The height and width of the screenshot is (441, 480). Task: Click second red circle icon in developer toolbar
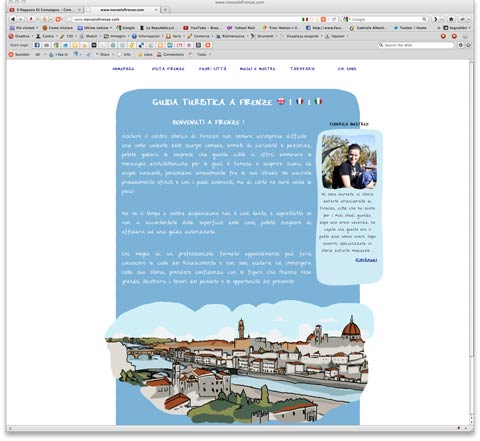coord(454,36)
